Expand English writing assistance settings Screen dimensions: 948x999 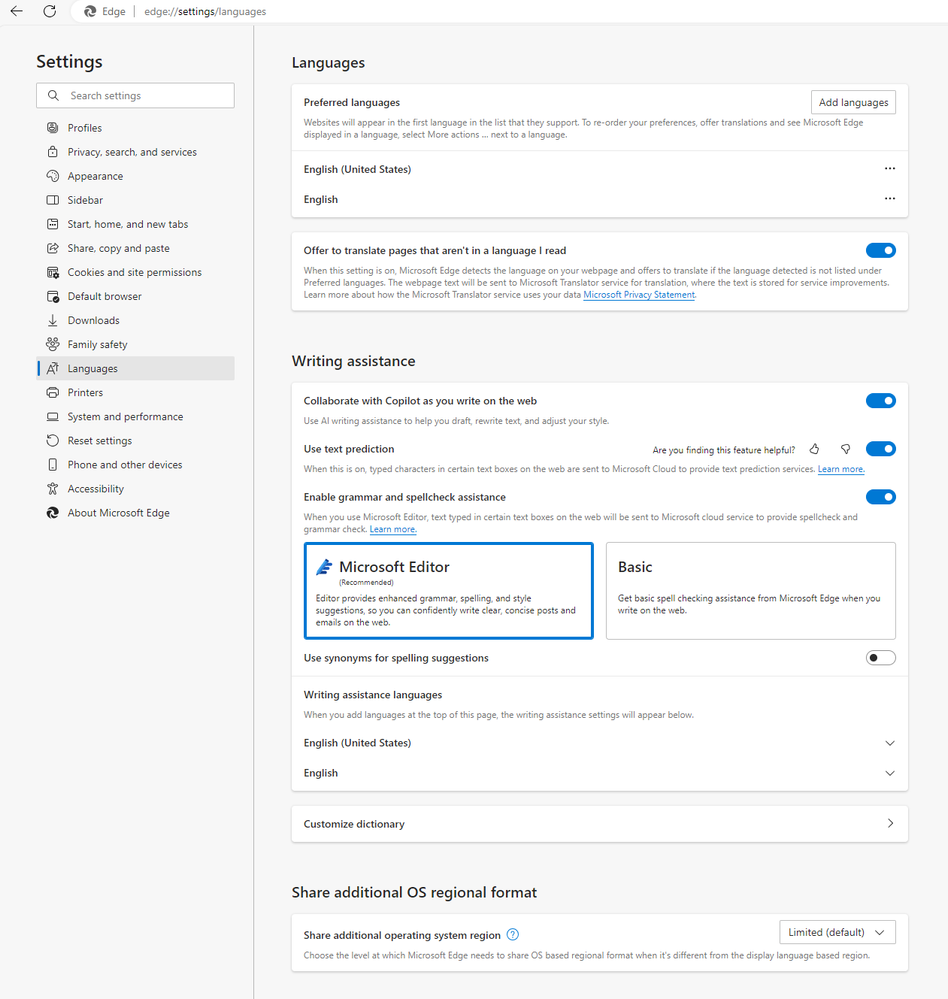tap(890, 773)
